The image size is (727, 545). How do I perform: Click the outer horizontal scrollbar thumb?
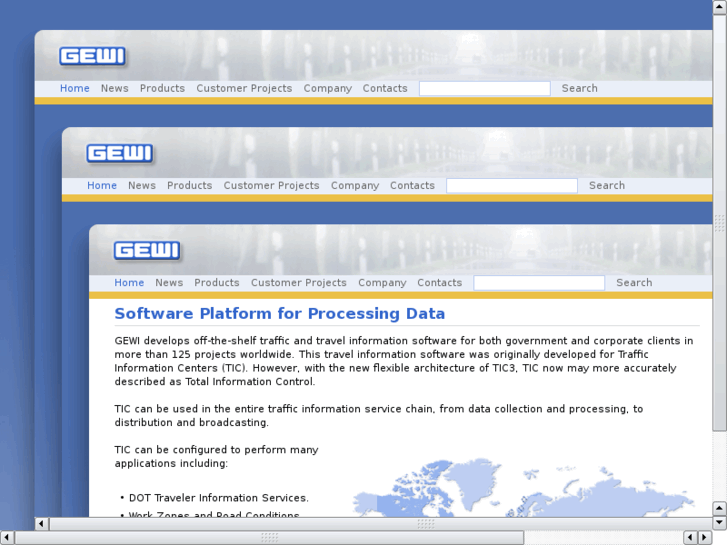[x=269, y=538]
